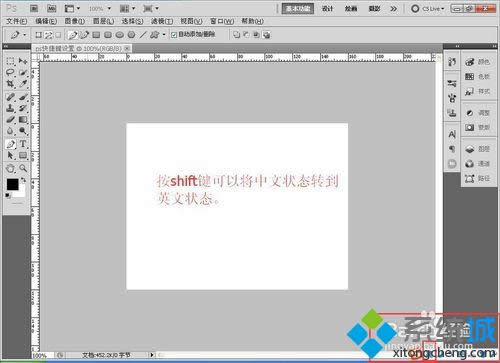Choose Shape Layers mode in options bar
The width and height of the screenshot is (500, 363).
39,35
